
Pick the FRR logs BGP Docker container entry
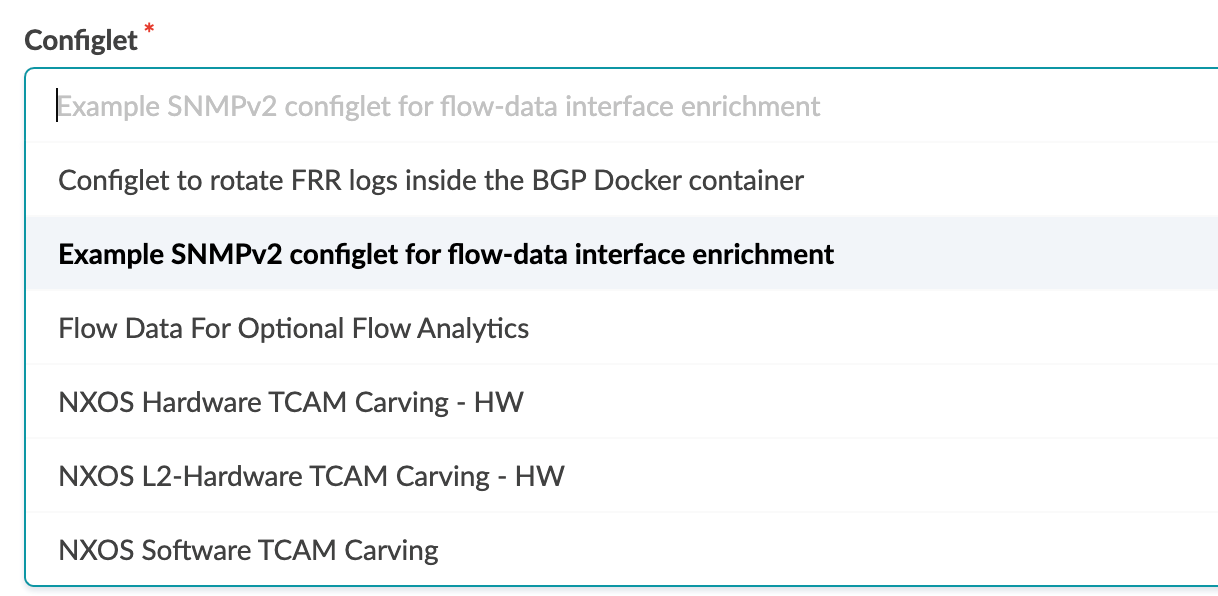pos(431,180)
